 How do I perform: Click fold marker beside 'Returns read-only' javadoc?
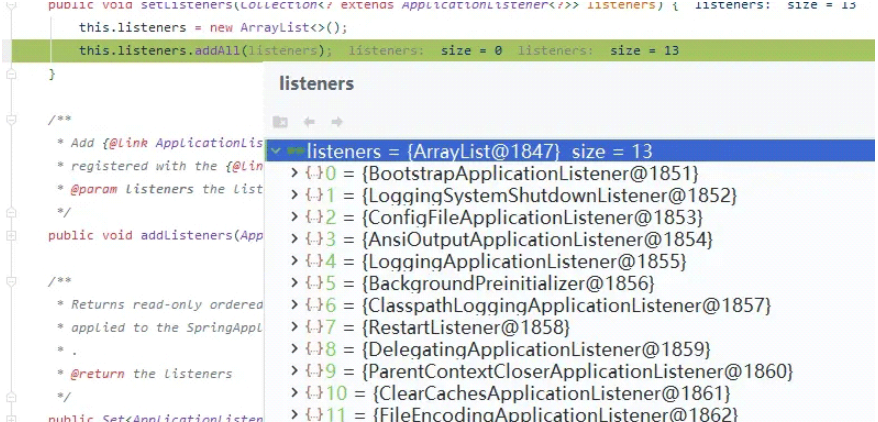(11, 282)
